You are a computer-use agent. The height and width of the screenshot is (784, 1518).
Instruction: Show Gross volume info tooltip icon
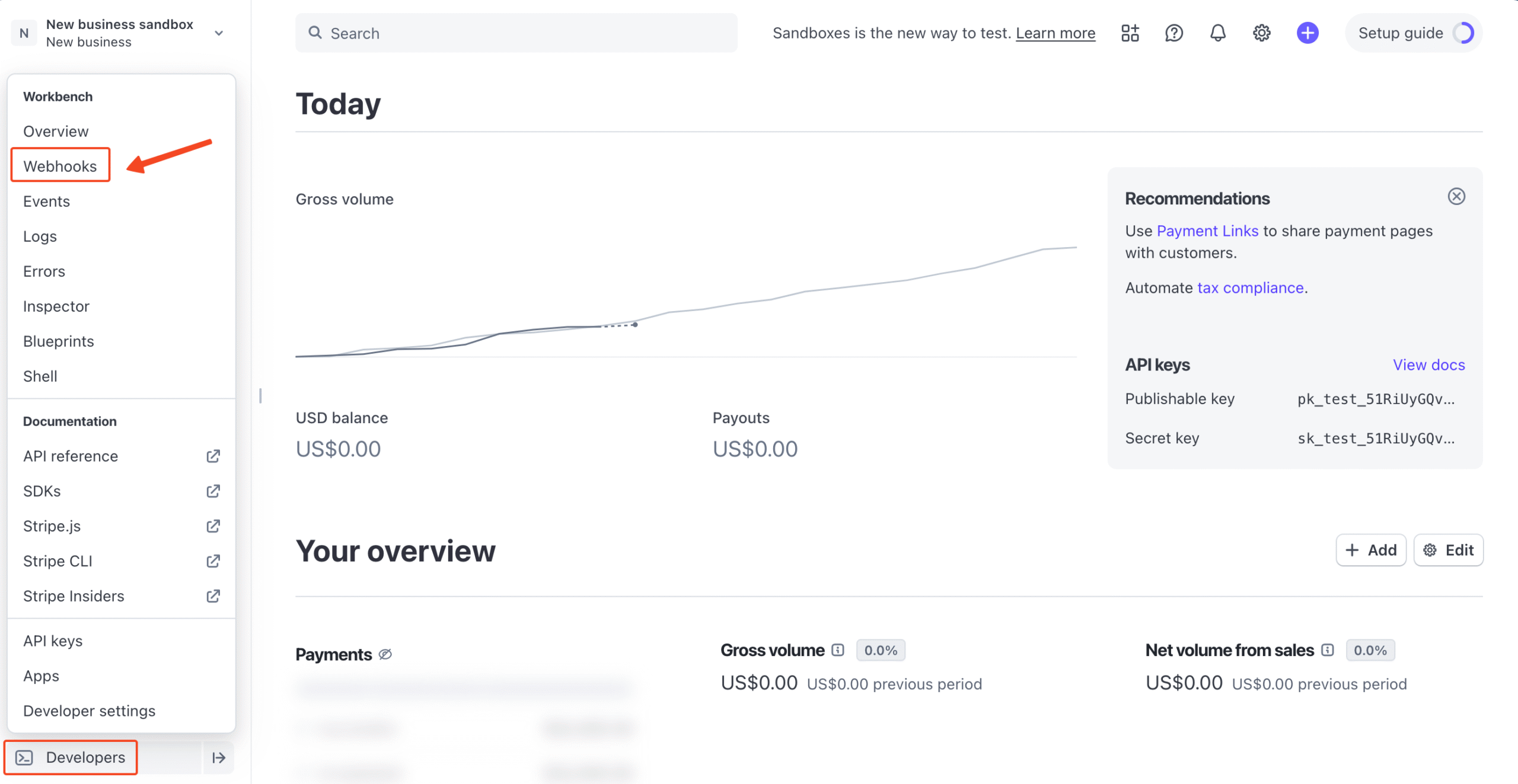837,649
